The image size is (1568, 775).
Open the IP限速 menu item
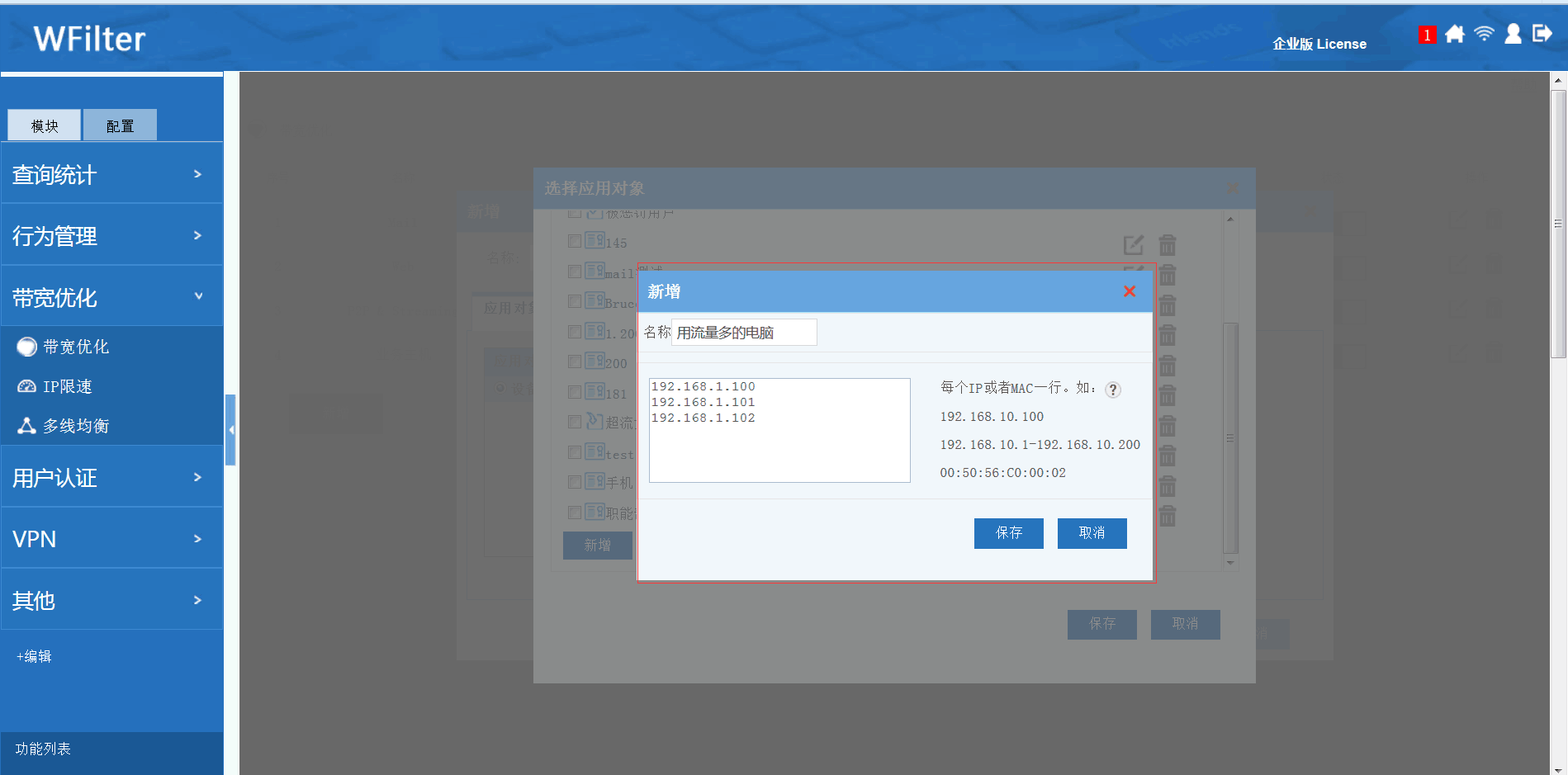[67, 386]
